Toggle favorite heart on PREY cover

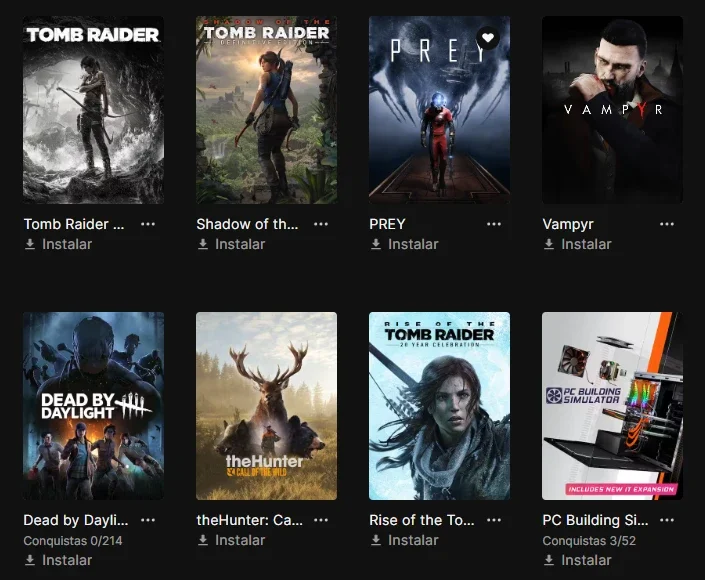488,38
